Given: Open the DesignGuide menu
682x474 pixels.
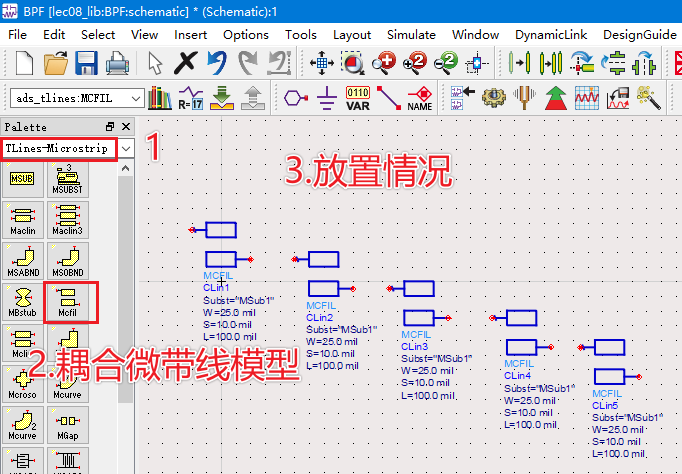Looking at the screenshot, I should (639, 34).
